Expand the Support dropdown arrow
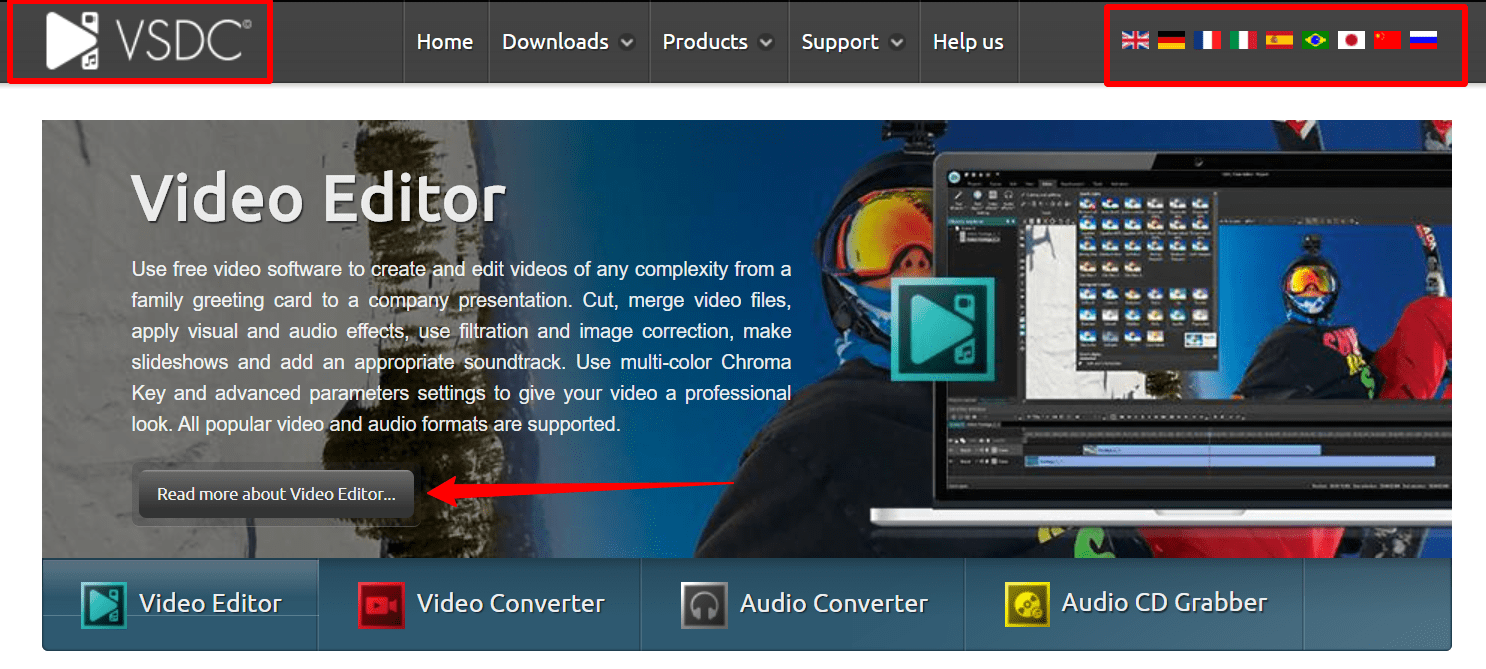1486x669 pixels. click(x=897, y=43)
